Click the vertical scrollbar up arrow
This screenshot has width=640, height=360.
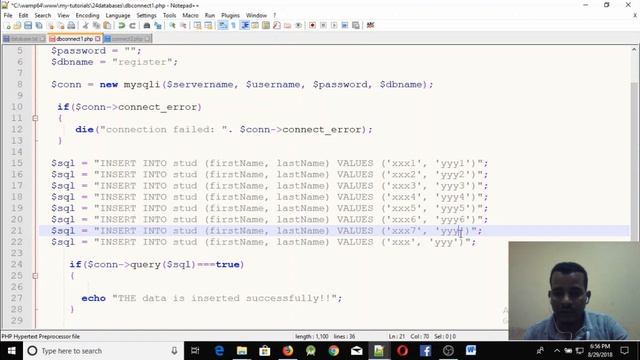pos(634,50)
